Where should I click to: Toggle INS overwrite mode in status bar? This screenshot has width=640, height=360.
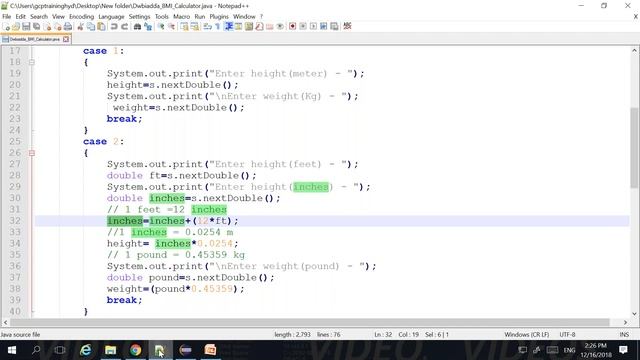tap(624, 334)
